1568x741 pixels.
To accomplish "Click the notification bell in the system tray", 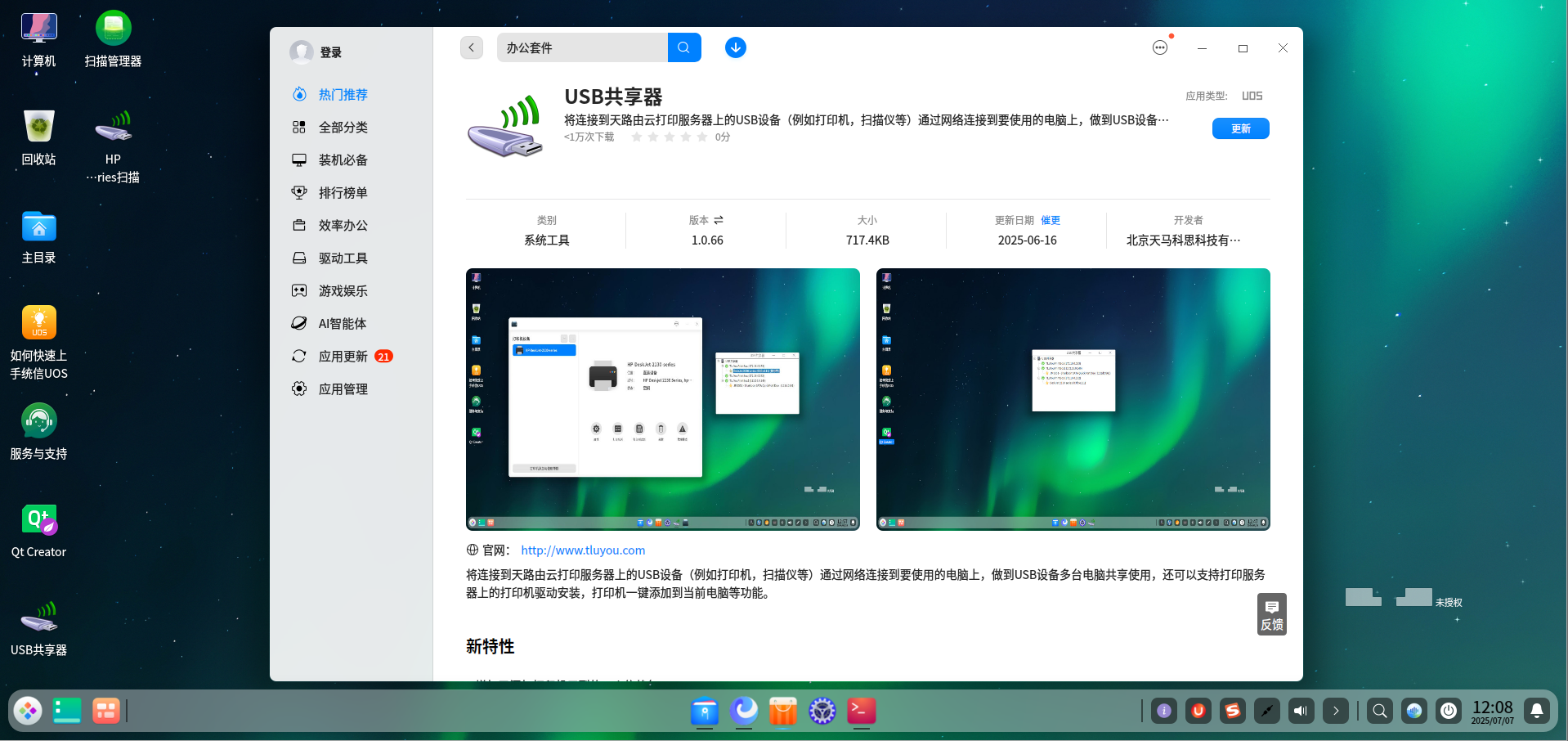I will [1539, 711].
